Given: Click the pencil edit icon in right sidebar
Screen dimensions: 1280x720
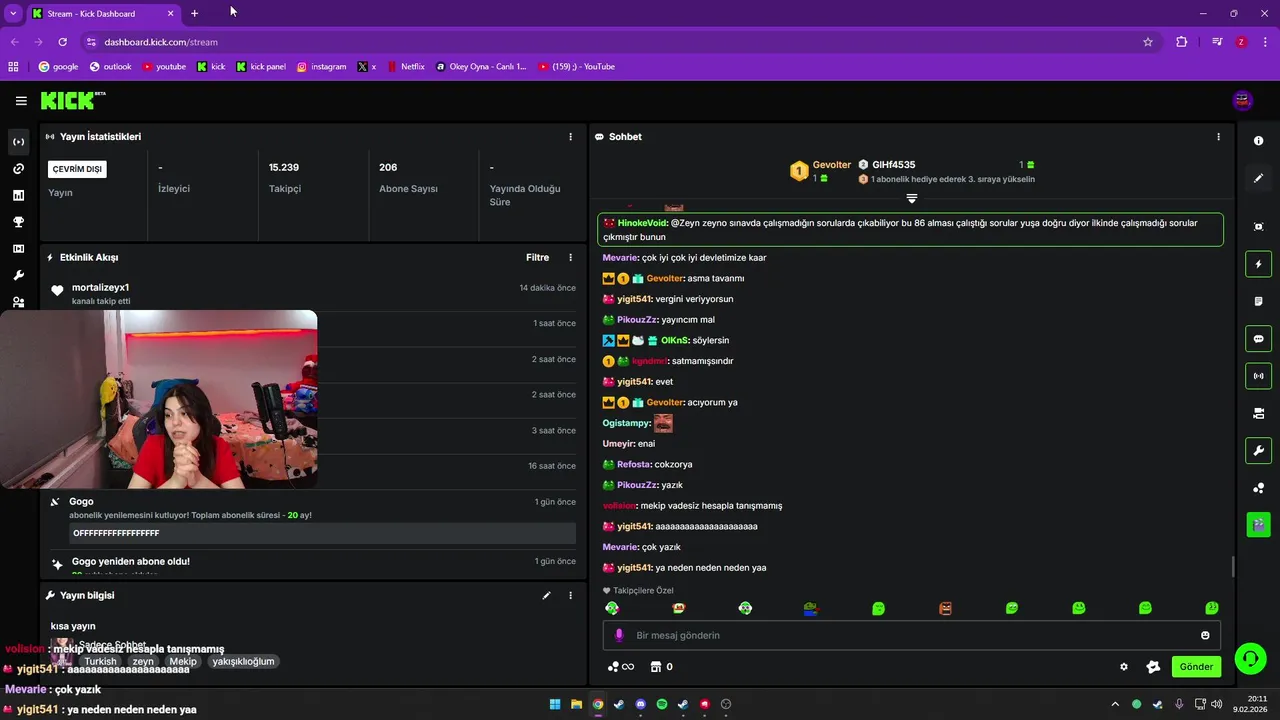Looking at the screenshot, I should click(1259, 178).
